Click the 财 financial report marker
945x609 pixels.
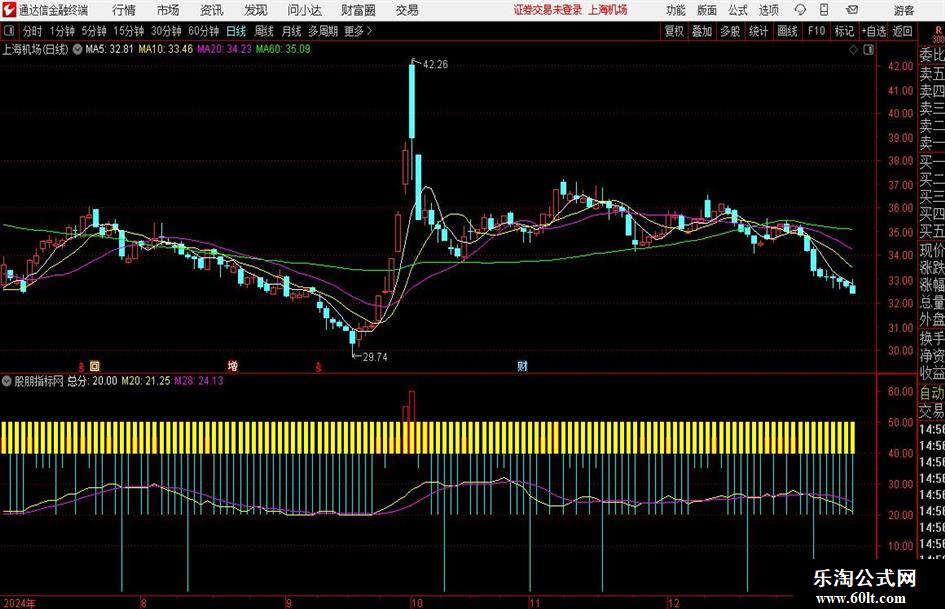coord(522,365)
